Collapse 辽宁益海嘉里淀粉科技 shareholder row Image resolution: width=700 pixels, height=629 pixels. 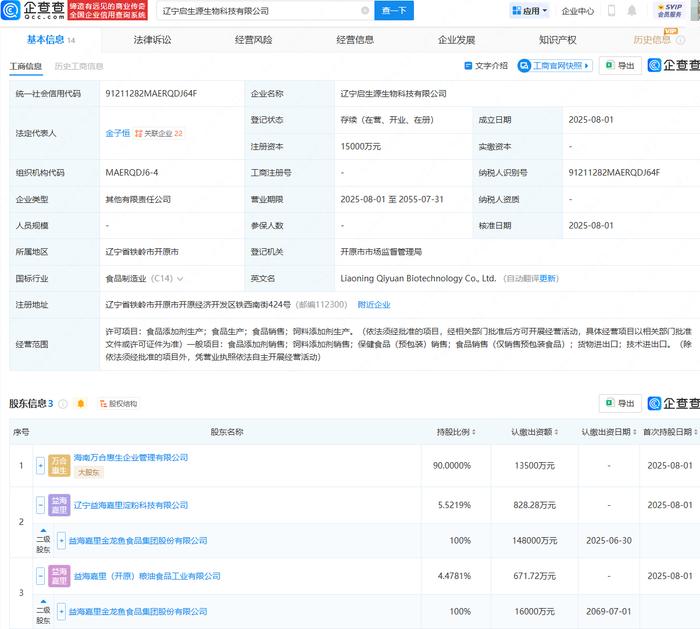[40, 505]
